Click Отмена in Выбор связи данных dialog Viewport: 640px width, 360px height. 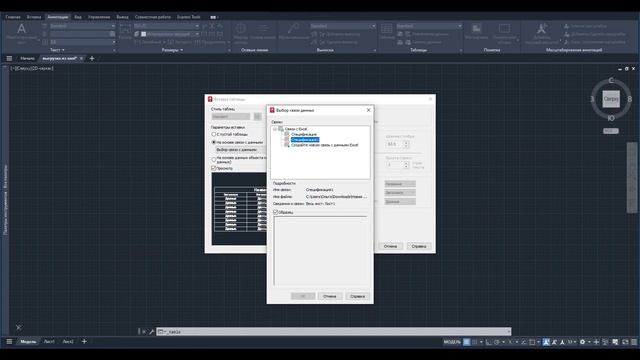pos(330,296)
